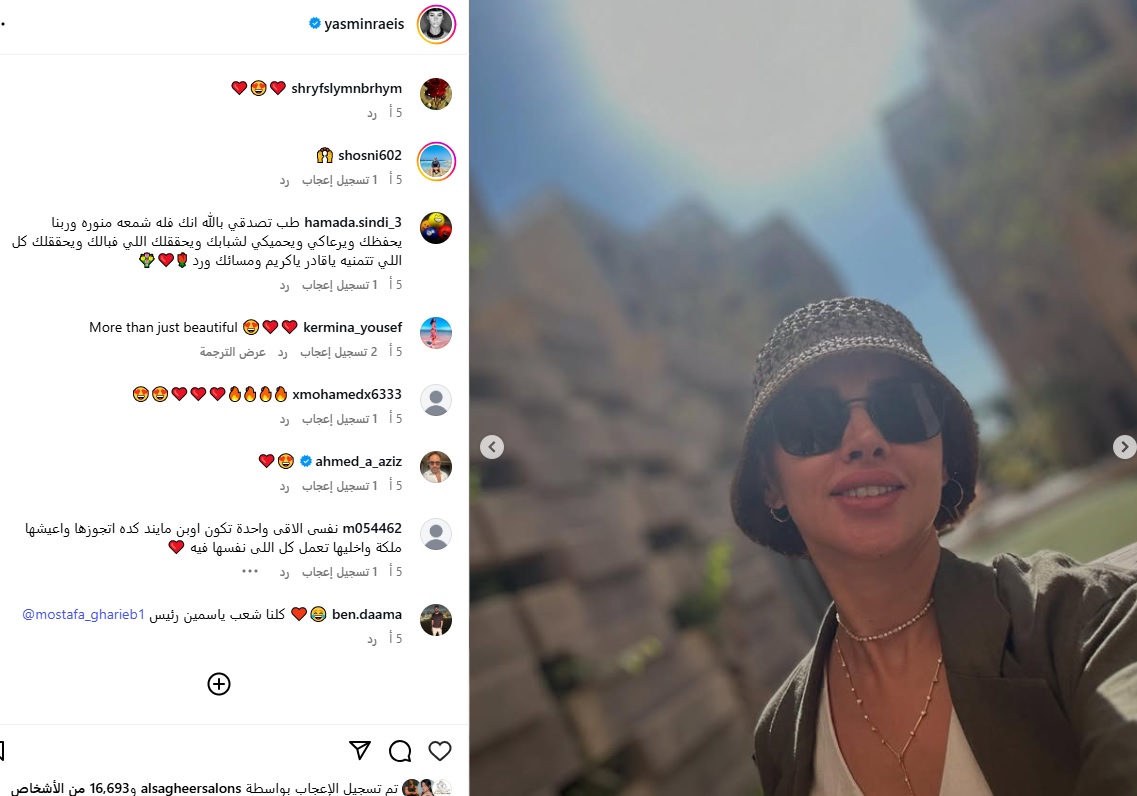The image size is (1137, 796).
Task: Like the post with heart icon
Action: [x=439, y=750]
